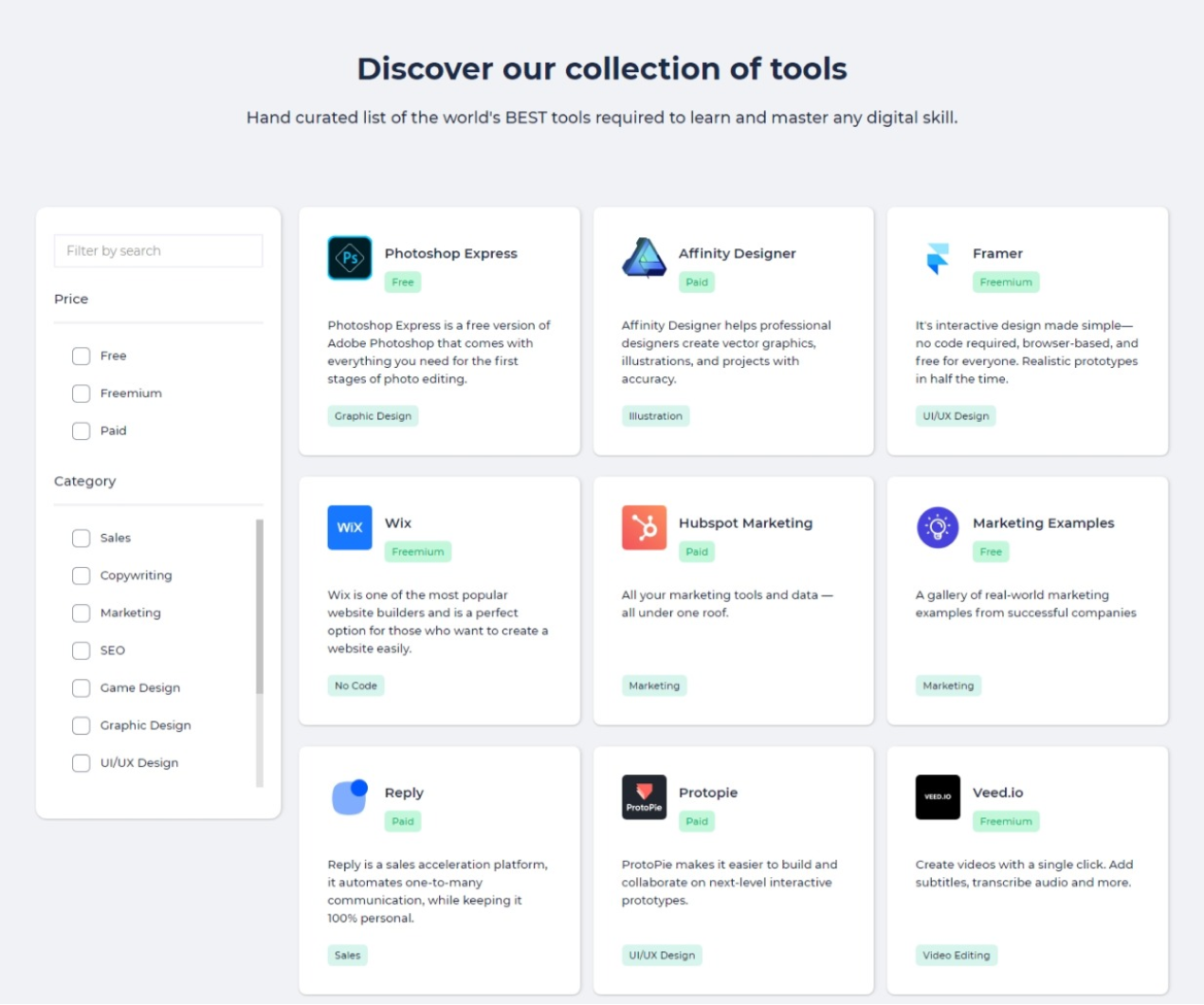The image size is (1204, 1005).
Task: Click the Hubspot Marketing logo icon
Action: (x=644, y=527)
